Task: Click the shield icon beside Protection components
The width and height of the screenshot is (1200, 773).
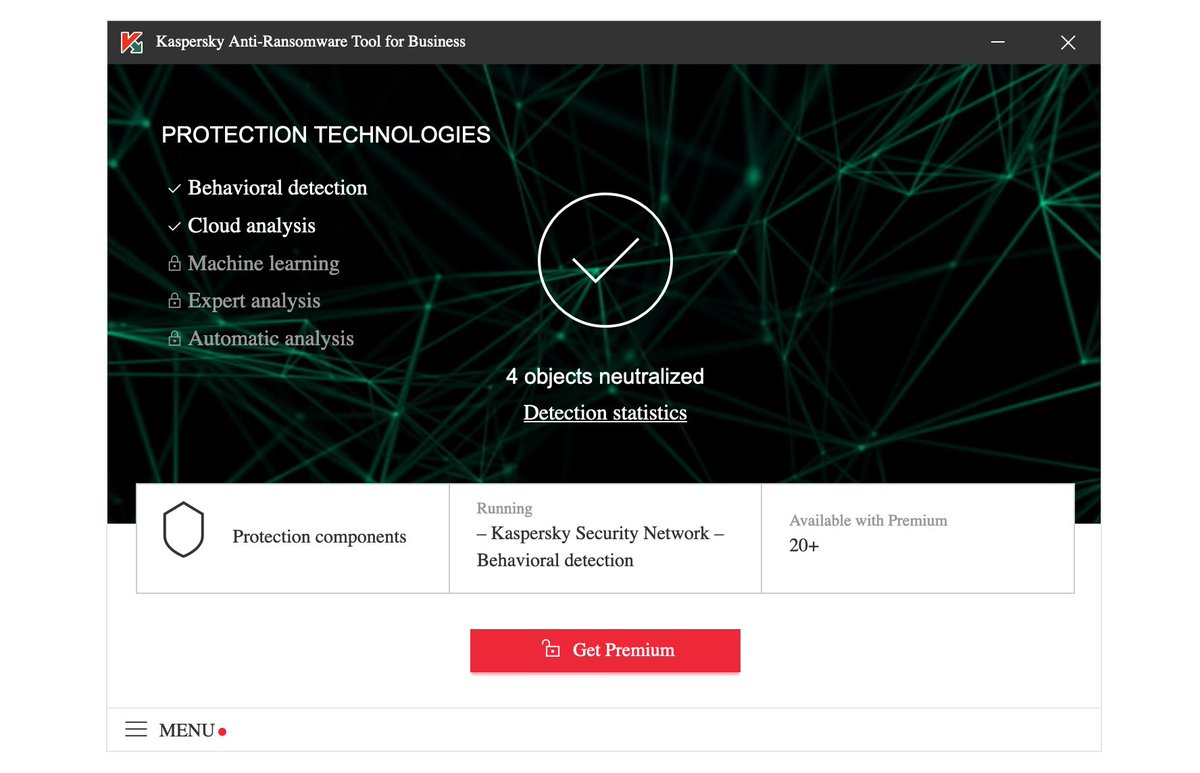Action: click(183, 530)
